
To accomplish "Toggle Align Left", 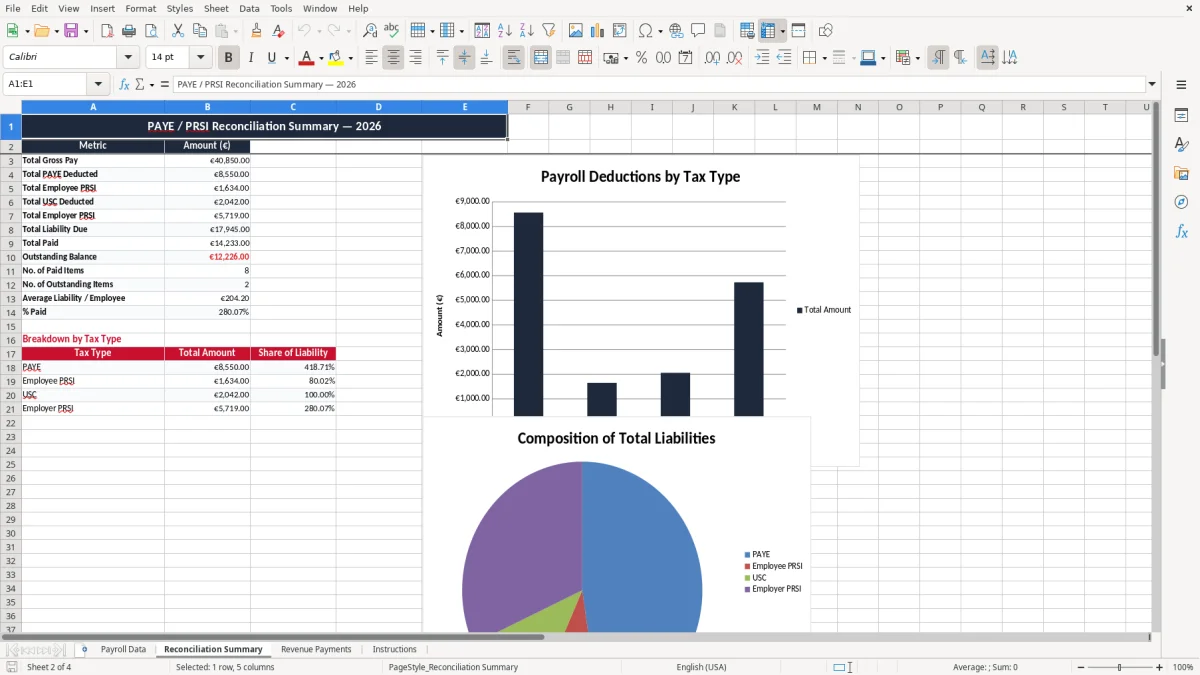I will click(x=371, y=58).
